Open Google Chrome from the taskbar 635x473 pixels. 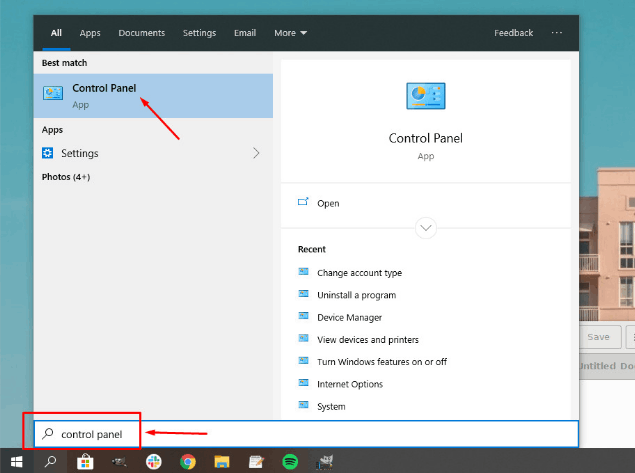(188, 462)
